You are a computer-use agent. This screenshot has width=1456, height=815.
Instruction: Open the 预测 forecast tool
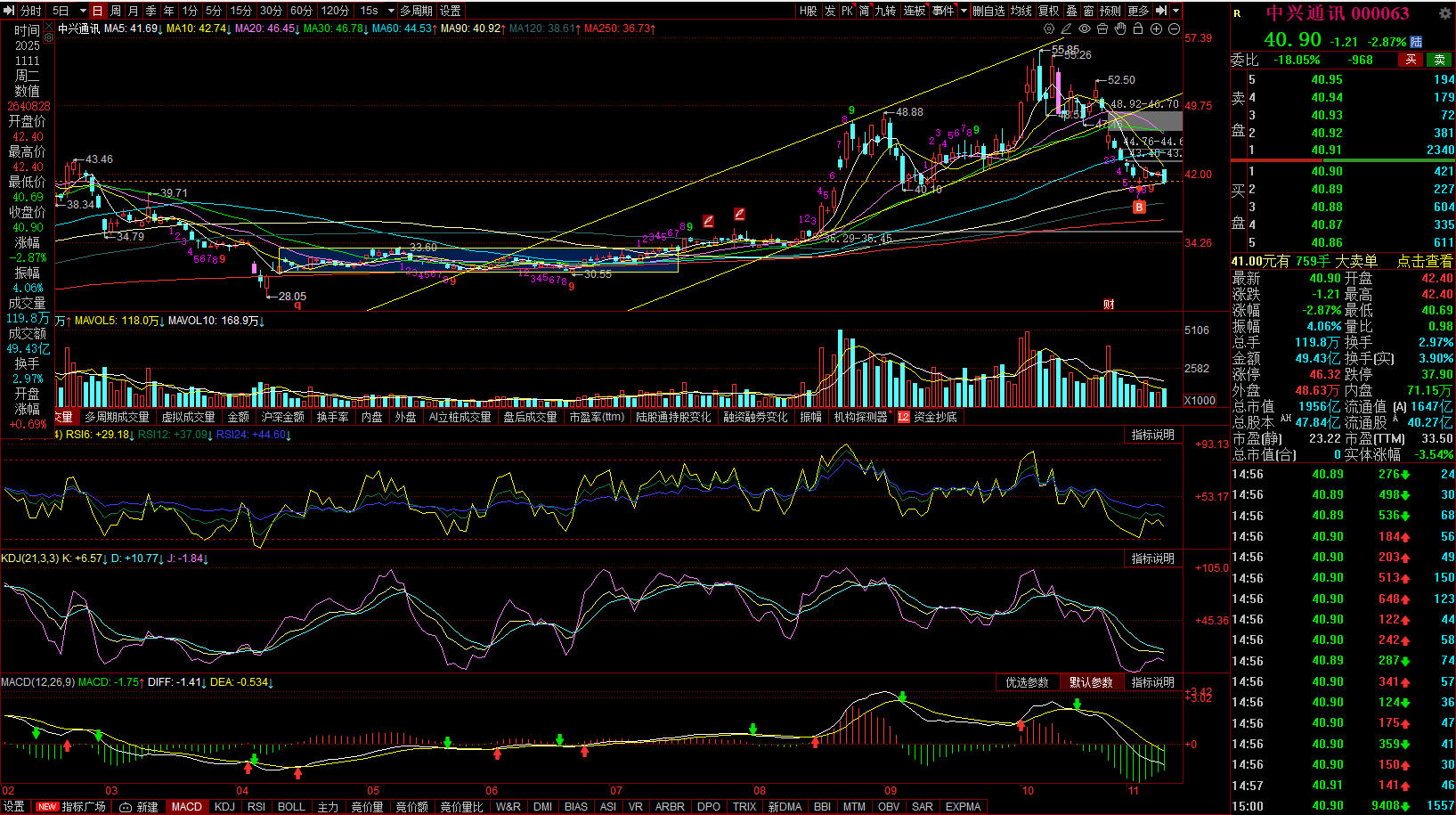pos(1110,11)
